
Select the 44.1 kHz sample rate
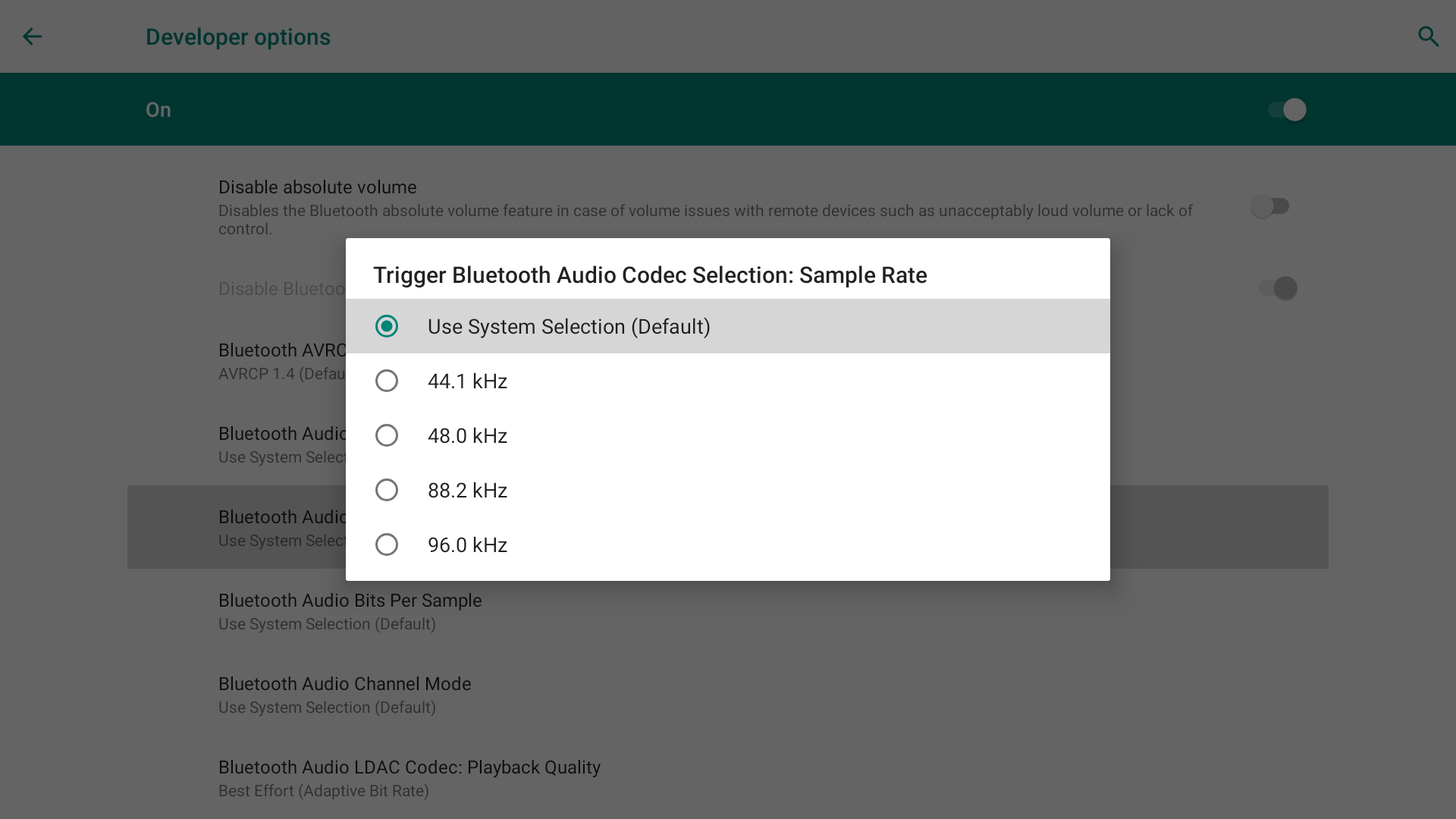(x=387, y=381)
